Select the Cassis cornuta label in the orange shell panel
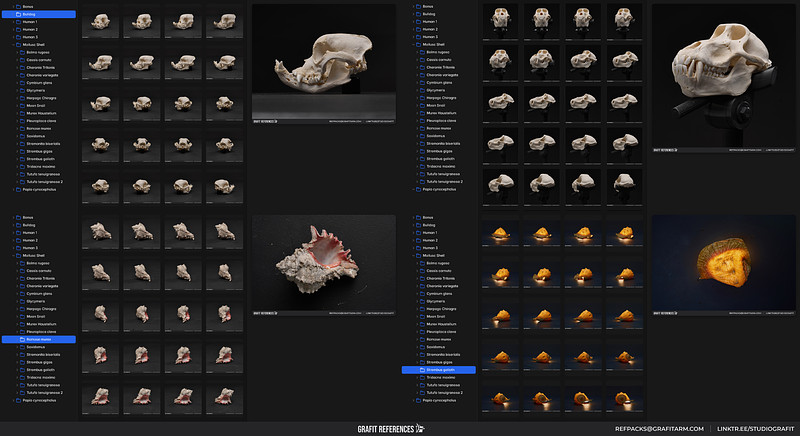The image size is (800, 436). click(439, 271)
